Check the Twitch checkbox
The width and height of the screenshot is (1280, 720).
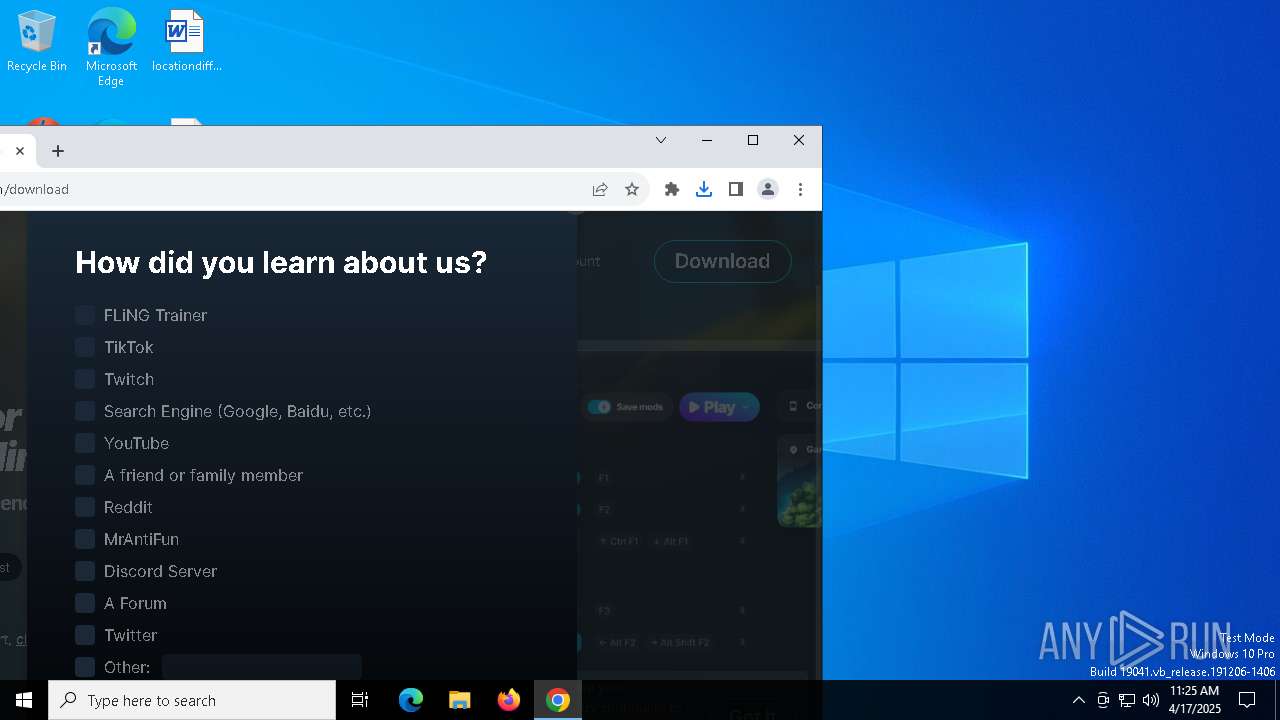[x=85, y=379]
